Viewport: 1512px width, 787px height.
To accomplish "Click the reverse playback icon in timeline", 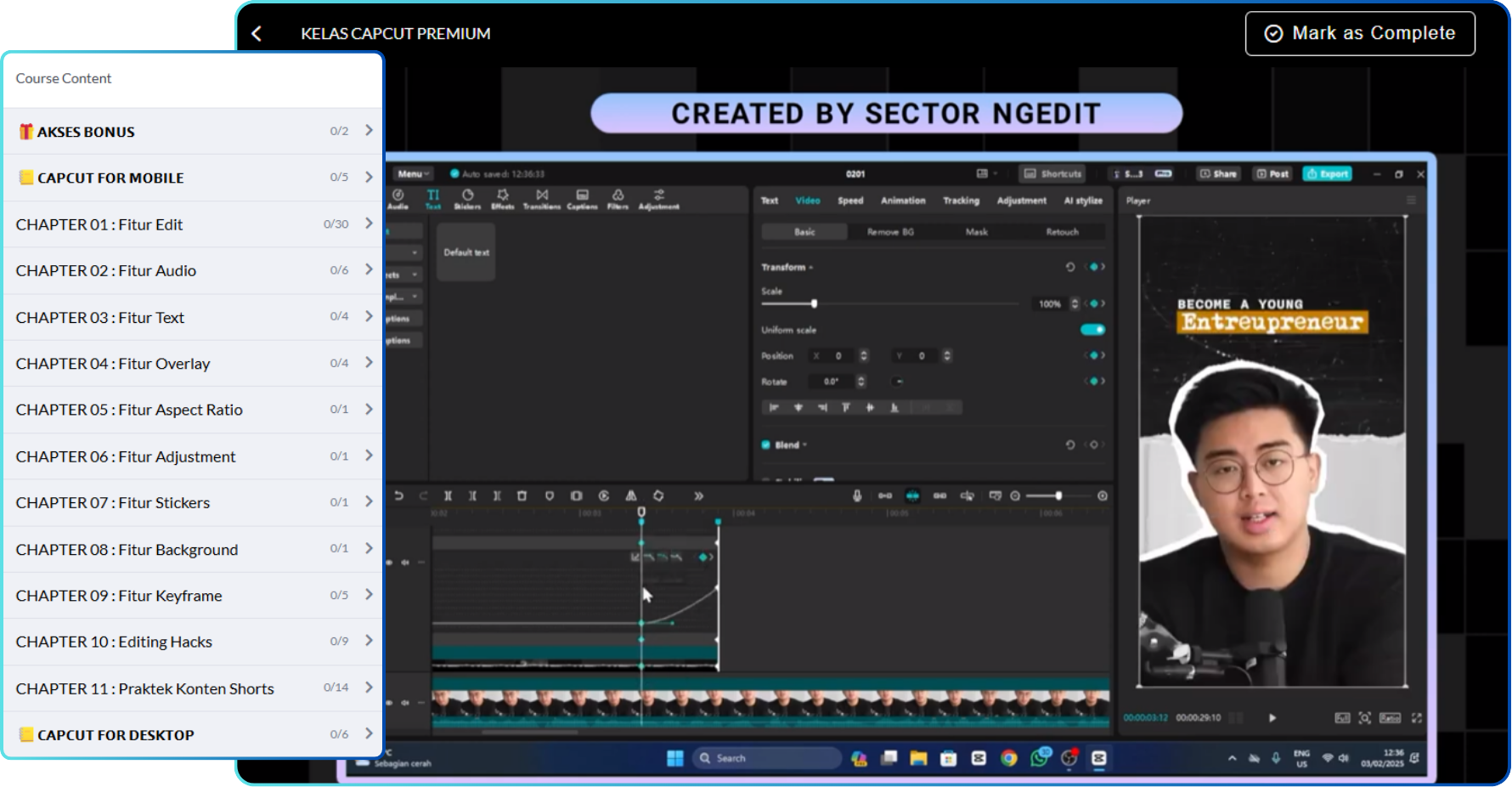I will [604, 495].
